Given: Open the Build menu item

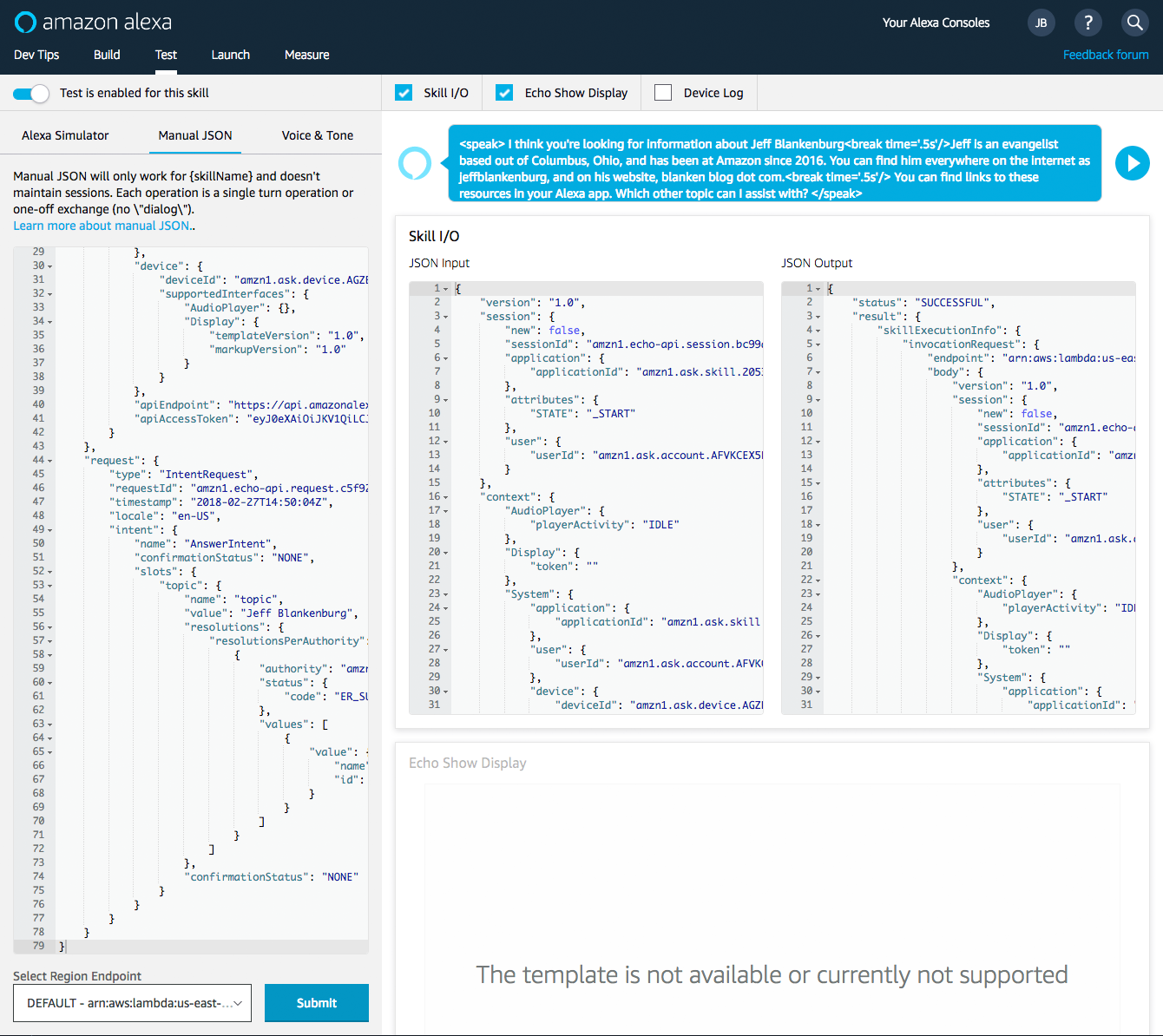Looking at the screenshot, I should click(107, 55).
